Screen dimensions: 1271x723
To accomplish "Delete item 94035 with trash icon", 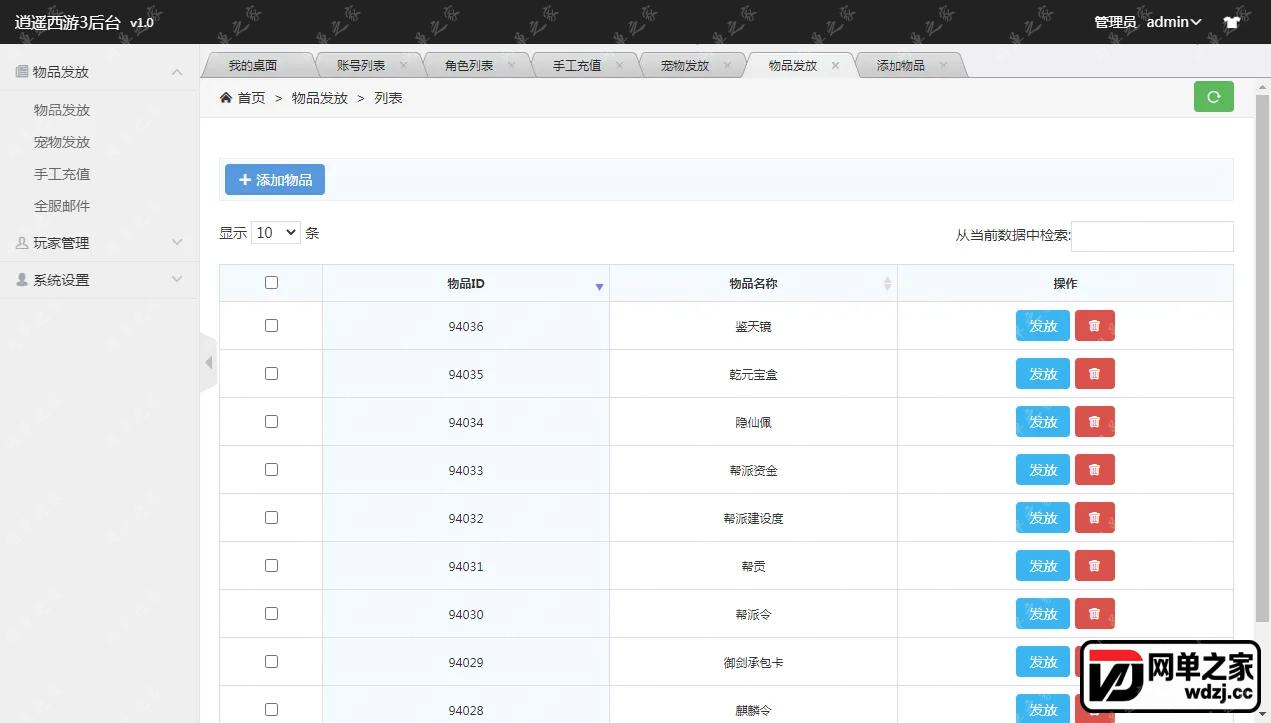I will pyautogui.click(x=1094, y=374).
